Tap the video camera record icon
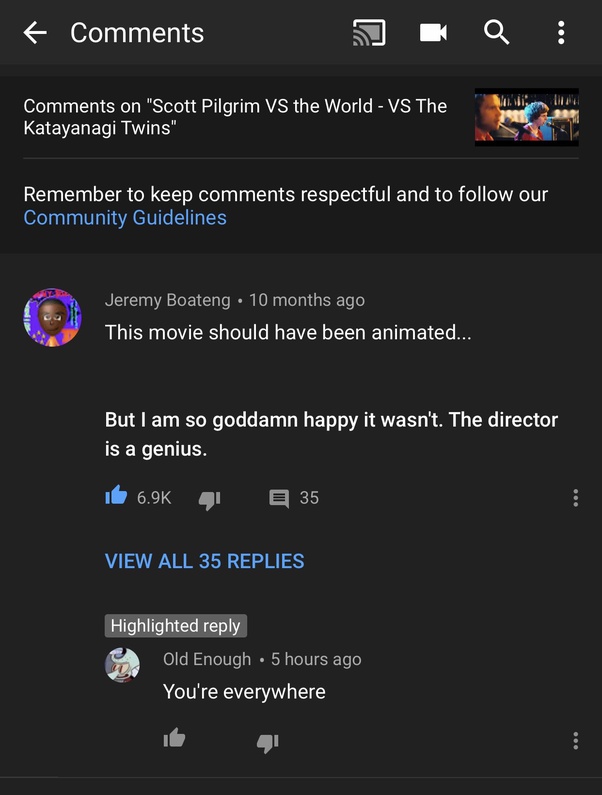This screenshot has height=795, width=602. tap(433, 33)
